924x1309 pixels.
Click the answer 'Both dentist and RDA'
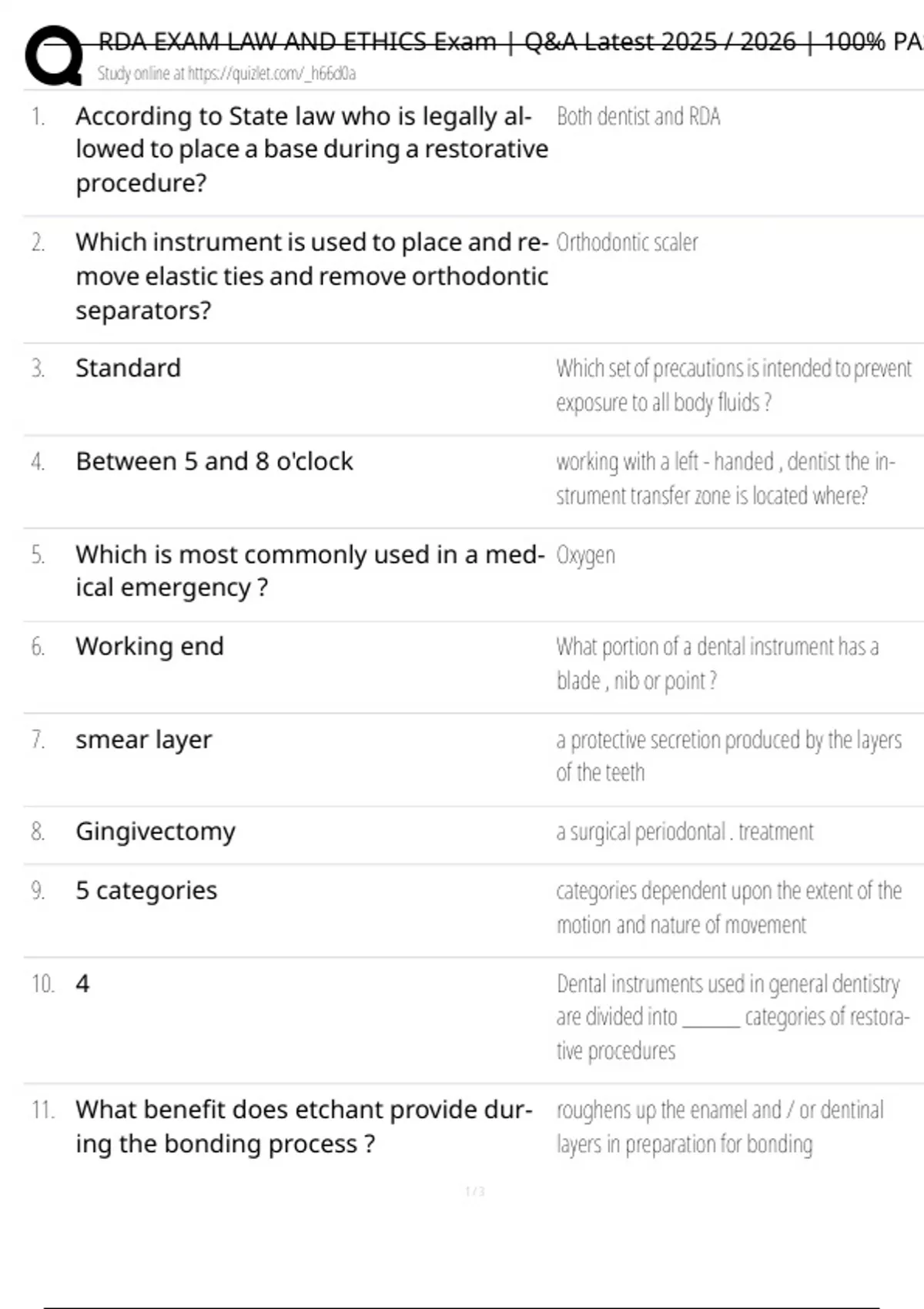[x=638, y=117]
